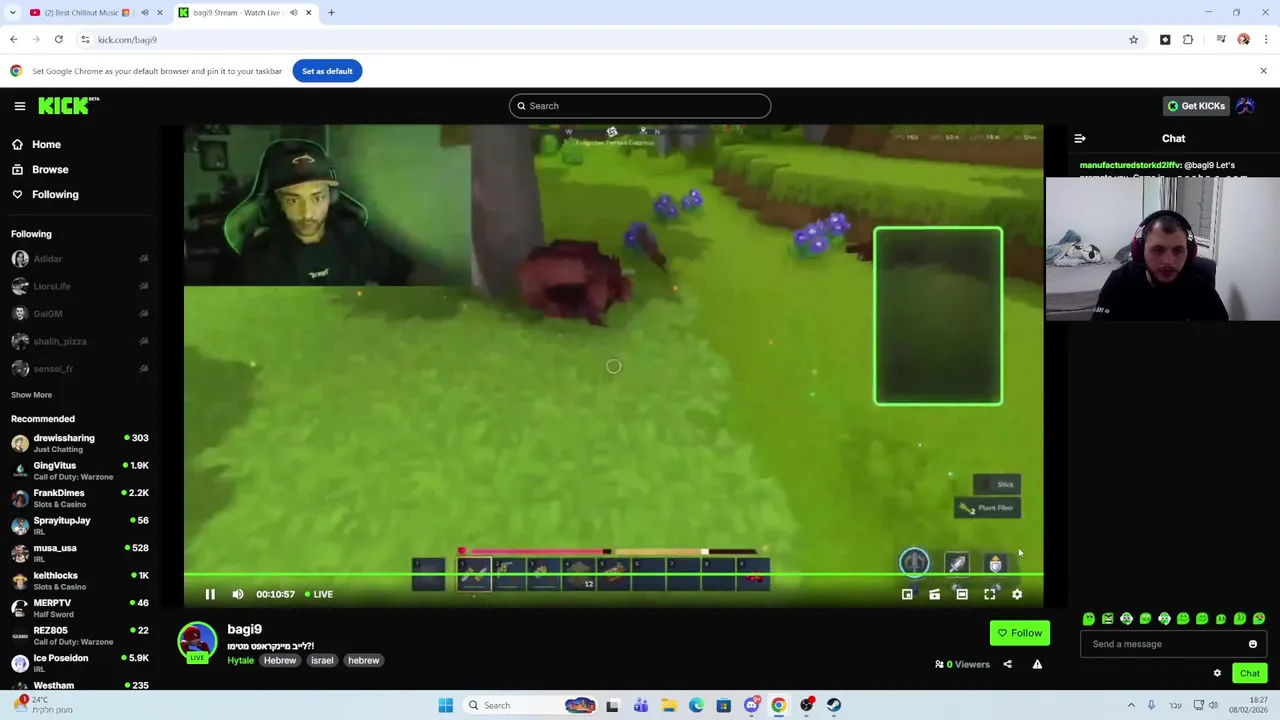1280x720 pixels.
Task: Mute the Best Chillout Music tab
Action: point(145,13)
